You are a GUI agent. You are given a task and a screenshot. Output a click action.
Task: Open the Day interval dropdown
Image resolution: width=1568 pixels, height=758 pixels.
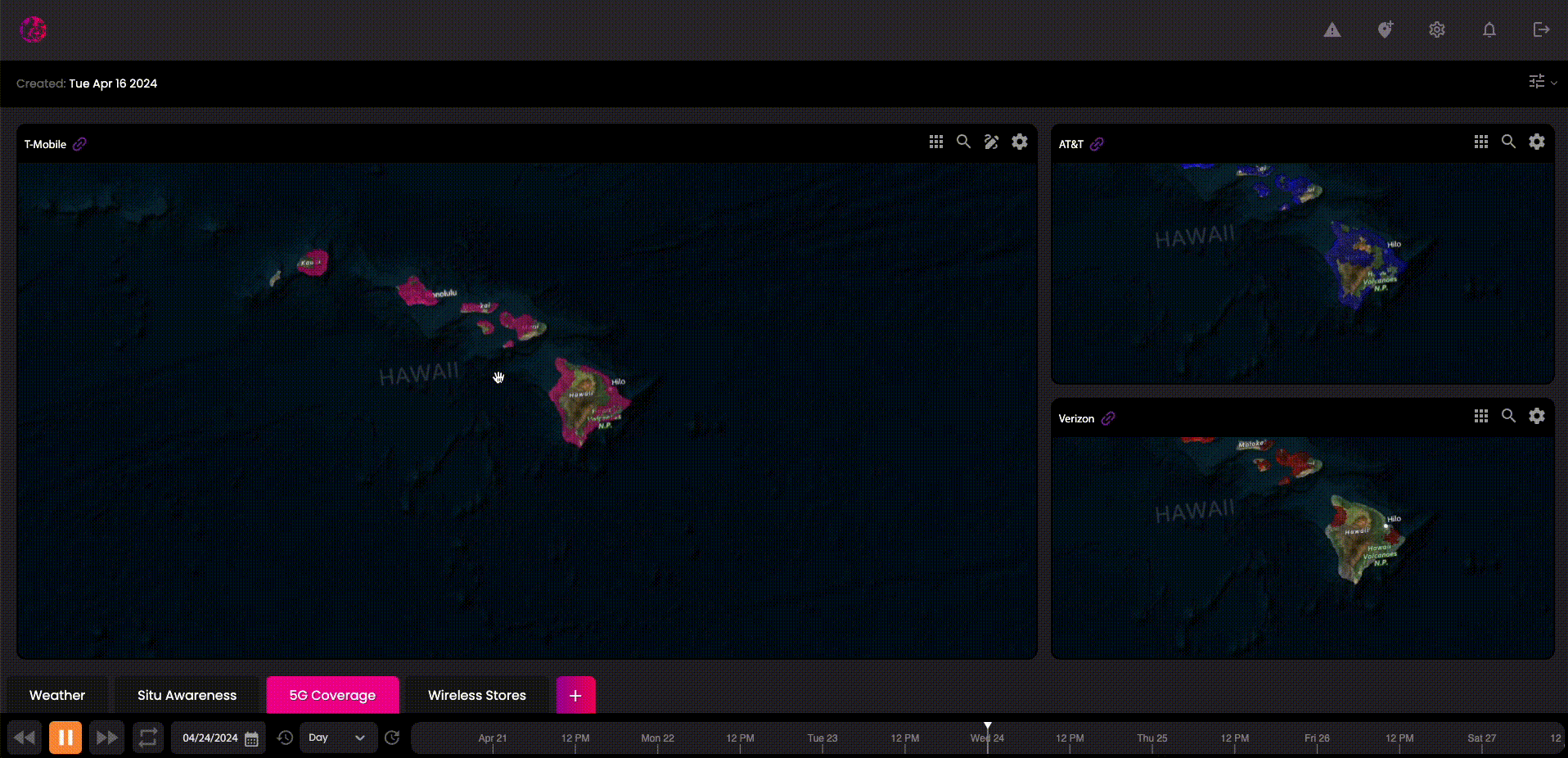coord(338,738)
